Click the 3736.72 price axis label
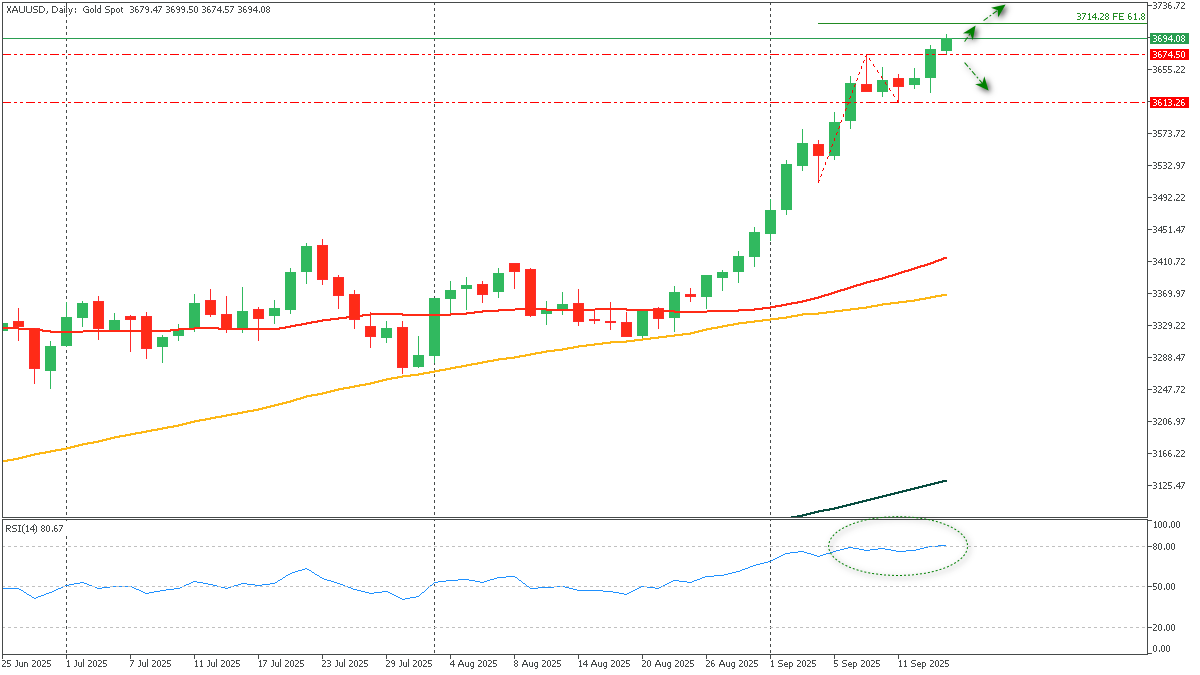 [1169, 6]
